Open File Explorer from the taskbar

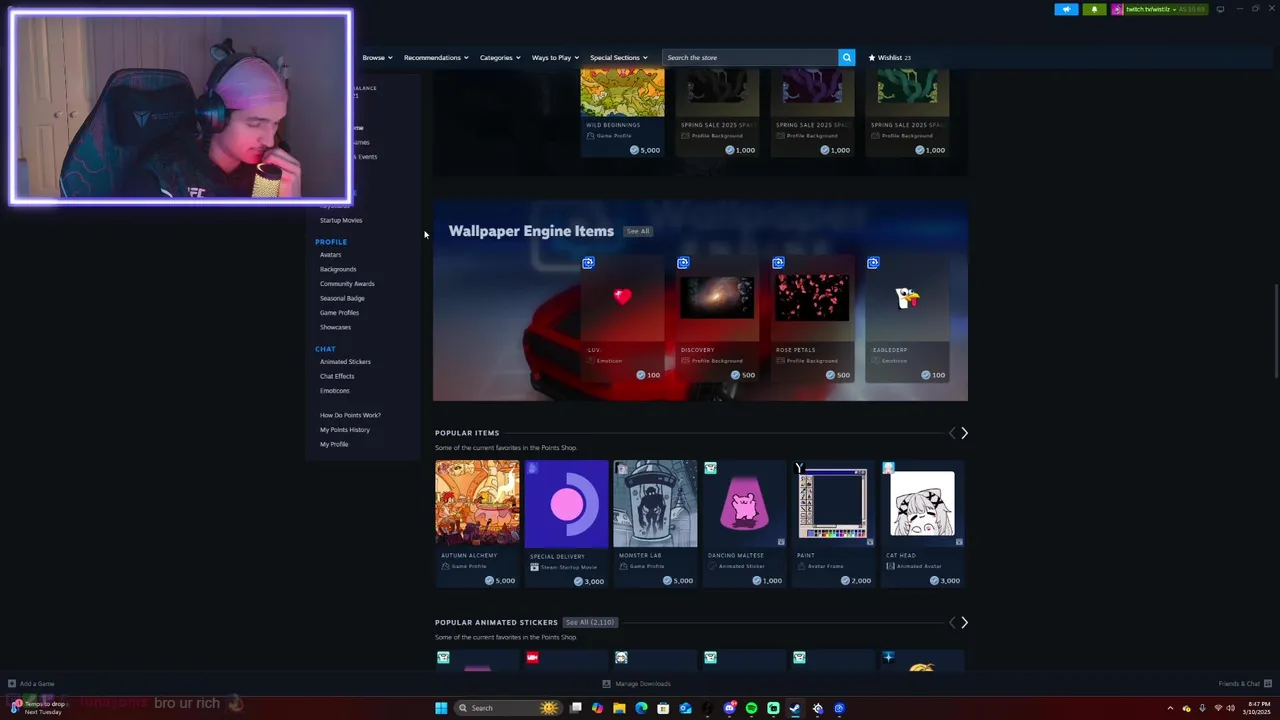click(x=619, y=708)
